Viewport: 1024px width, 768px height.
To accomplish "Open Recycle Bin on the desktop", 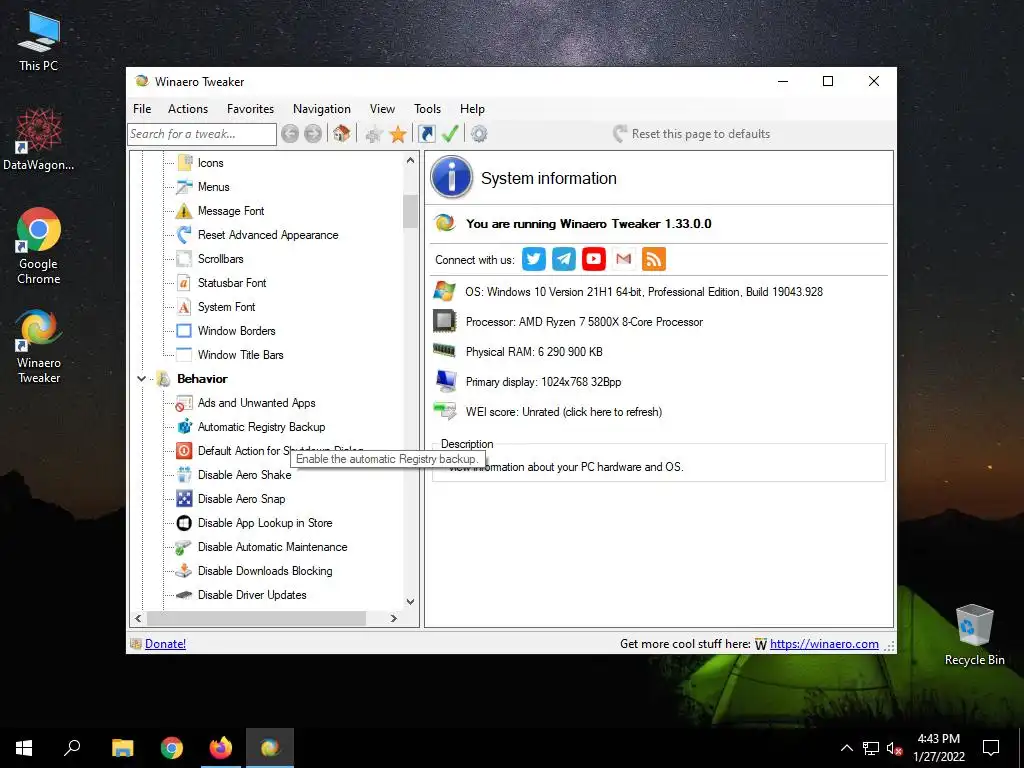I will (x=974, y=635).
